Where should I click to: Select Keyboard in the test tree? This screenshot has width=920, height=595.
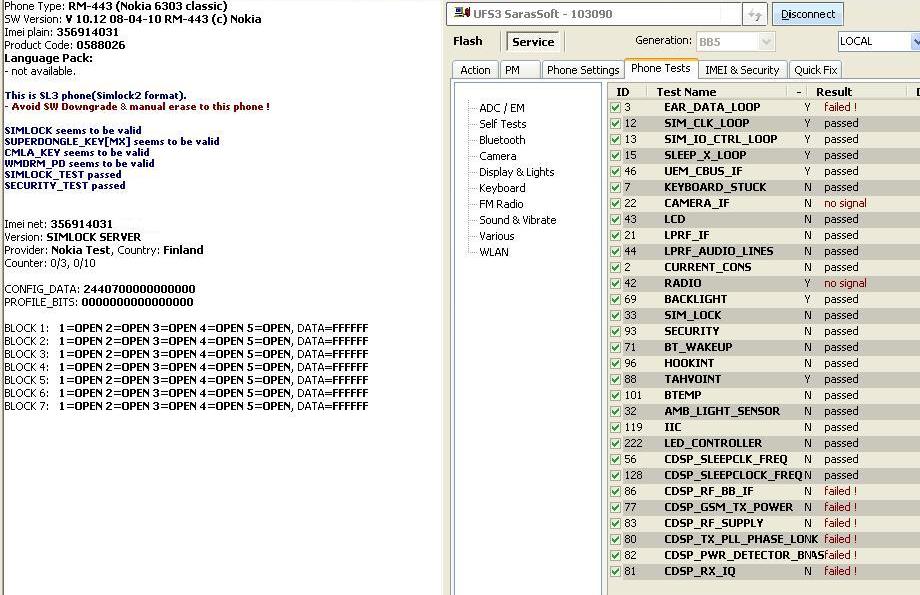click(502, 188)
